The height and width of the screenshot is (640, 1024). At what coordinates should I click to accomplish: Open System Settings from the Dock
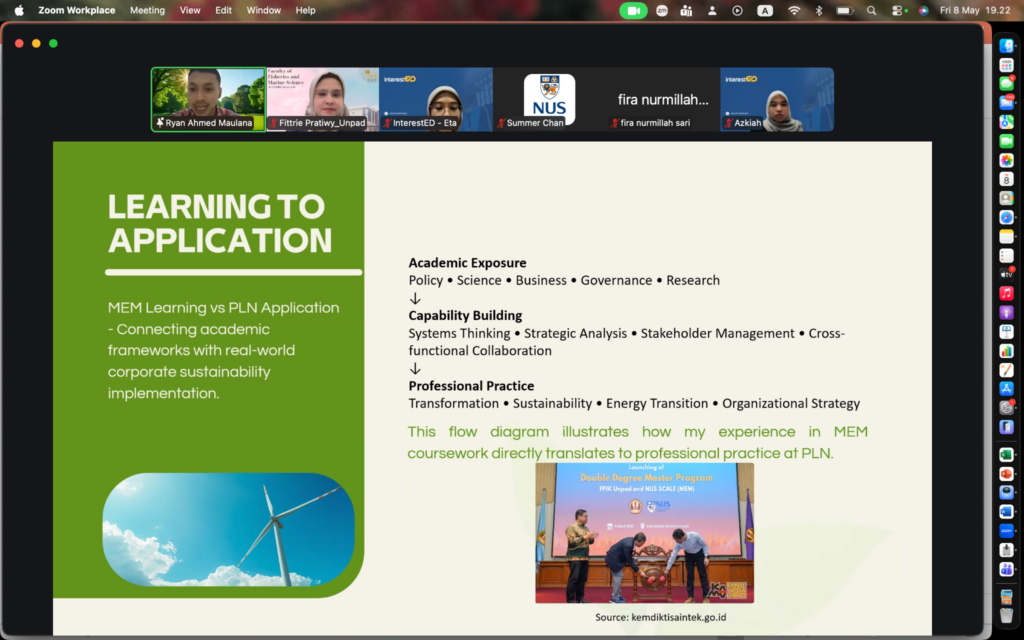1006,408
